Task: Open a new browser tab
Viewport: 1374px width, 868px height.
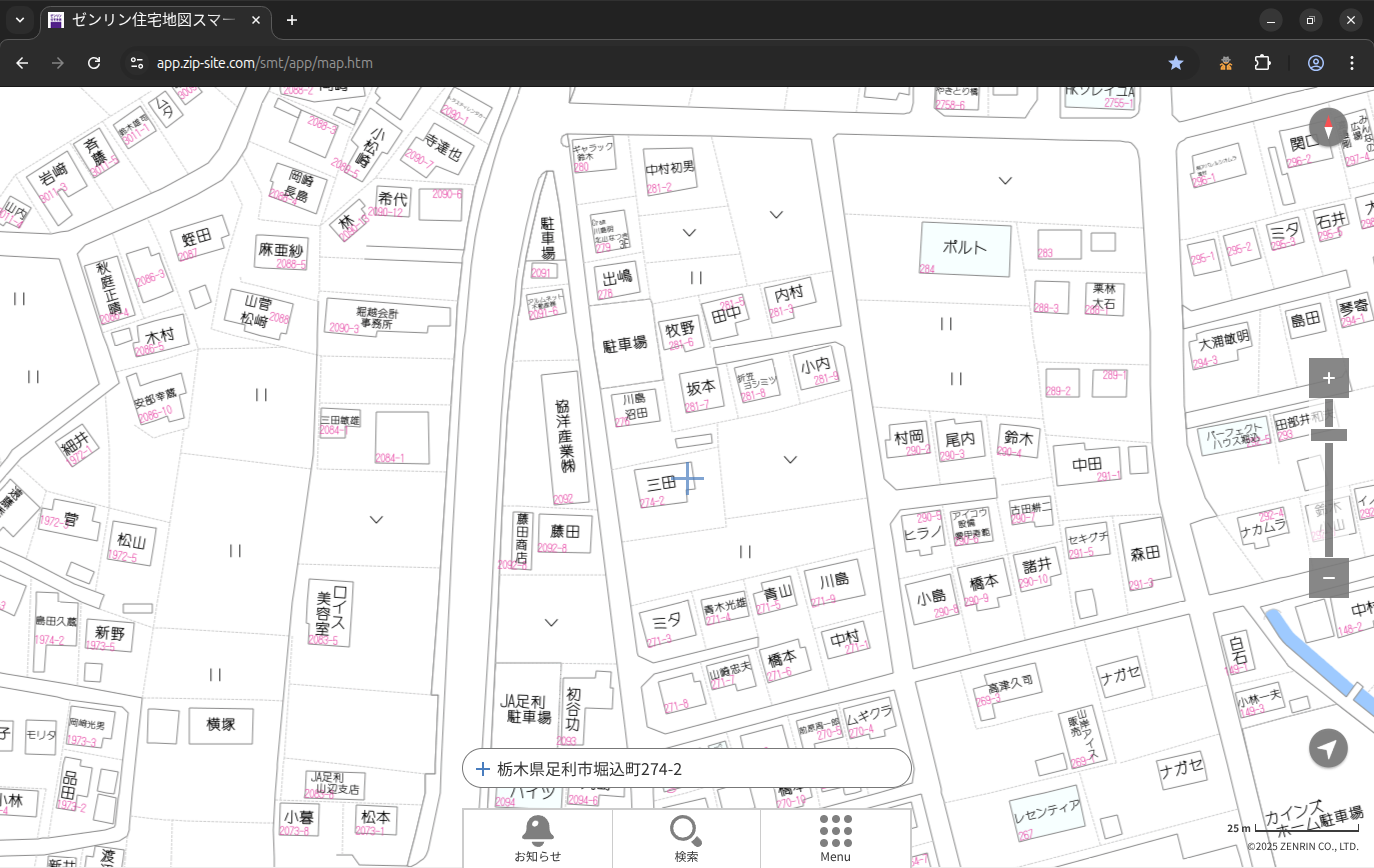Action: tap(292, 20)
